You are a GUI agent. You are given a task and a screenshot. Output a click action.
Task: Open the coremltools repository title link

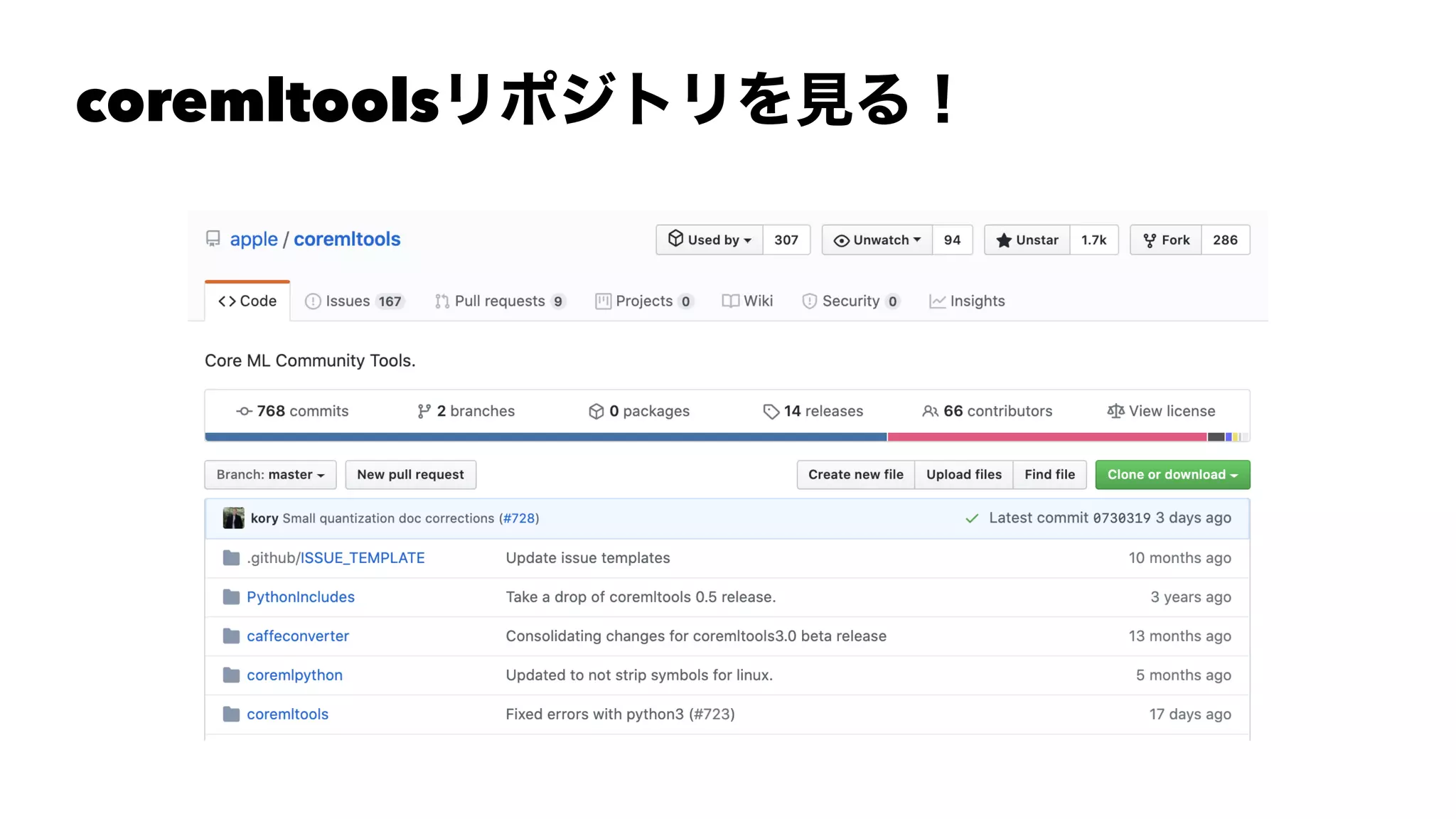tap(347, 240)
